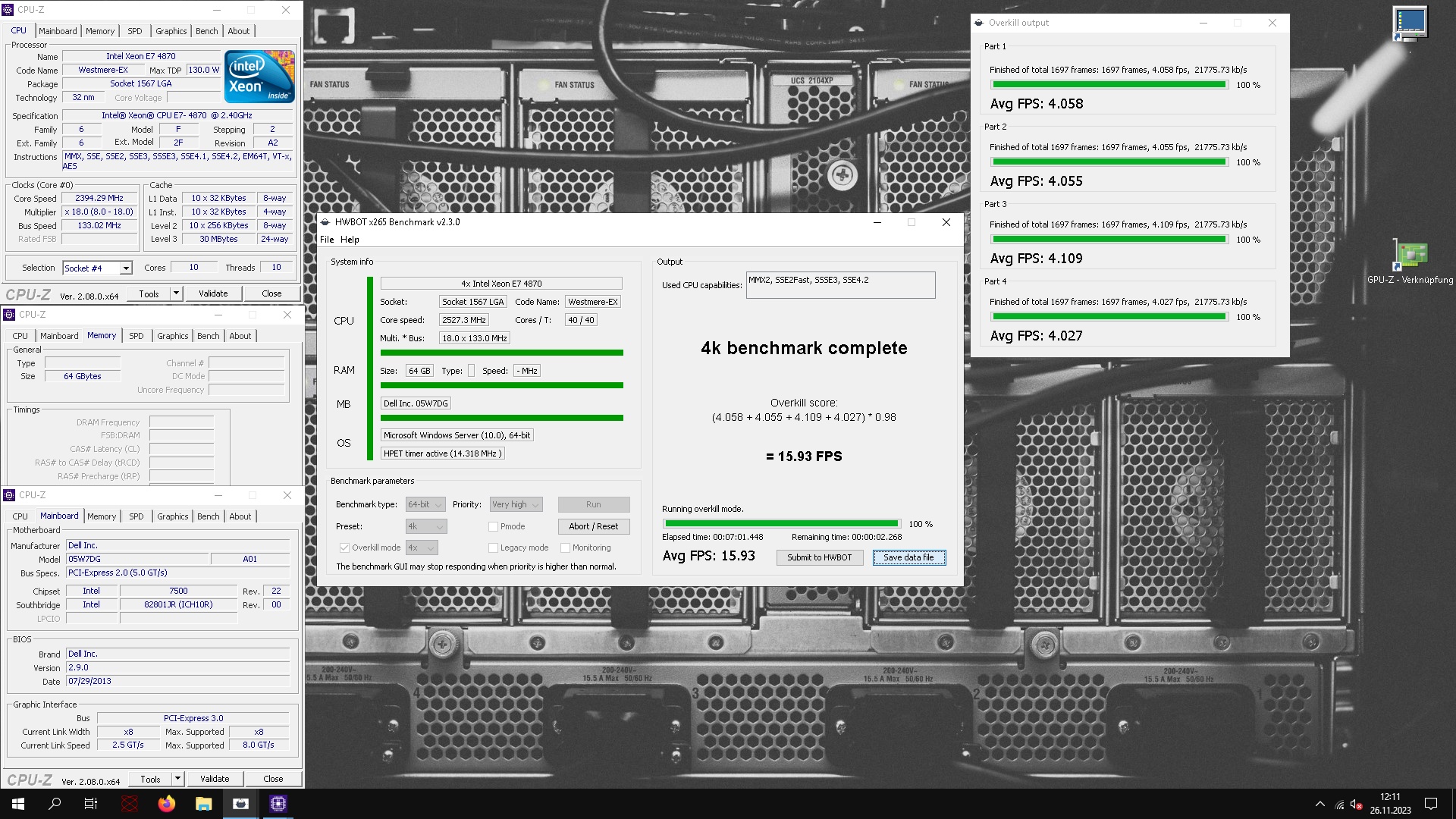Open taskbar search magnifier
This screenshot has width=1456, height=819.
point(55,804)
